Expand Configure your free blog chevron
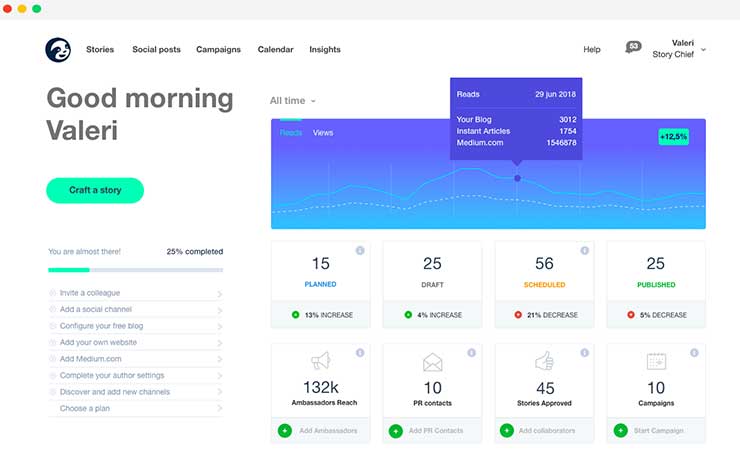This screenshot has width=740, height=449. pyautogui.click(x=219, y=327)
